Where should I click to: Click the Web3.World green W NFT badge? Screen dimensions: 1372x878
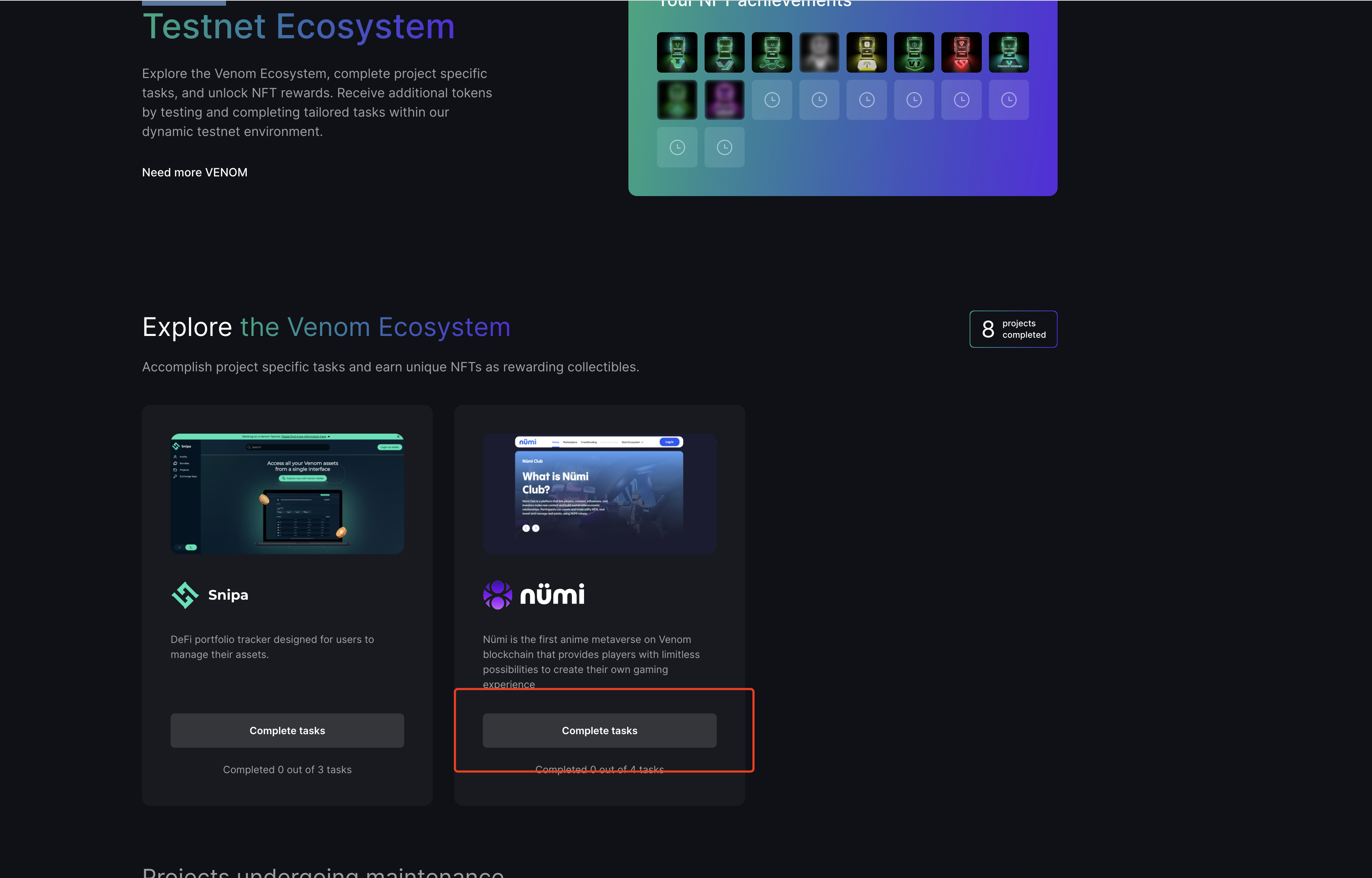(x=914, y=53)
